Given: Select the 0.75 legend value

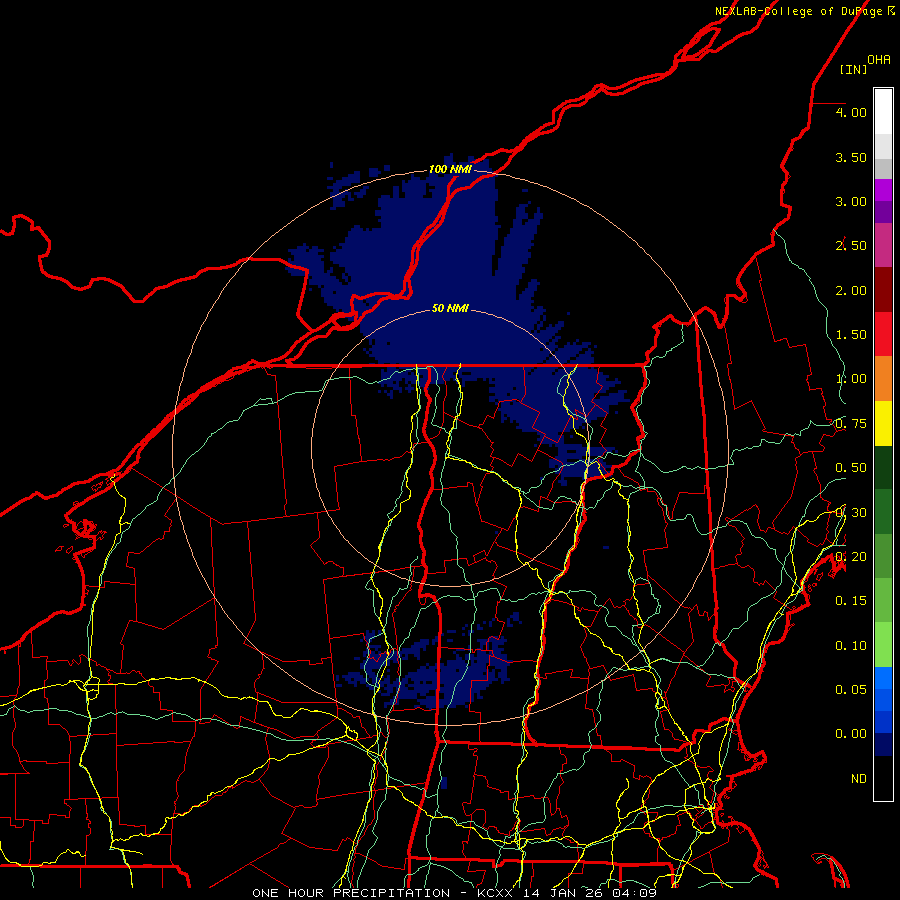Looking at the screenshot, I should coord(851,424).
